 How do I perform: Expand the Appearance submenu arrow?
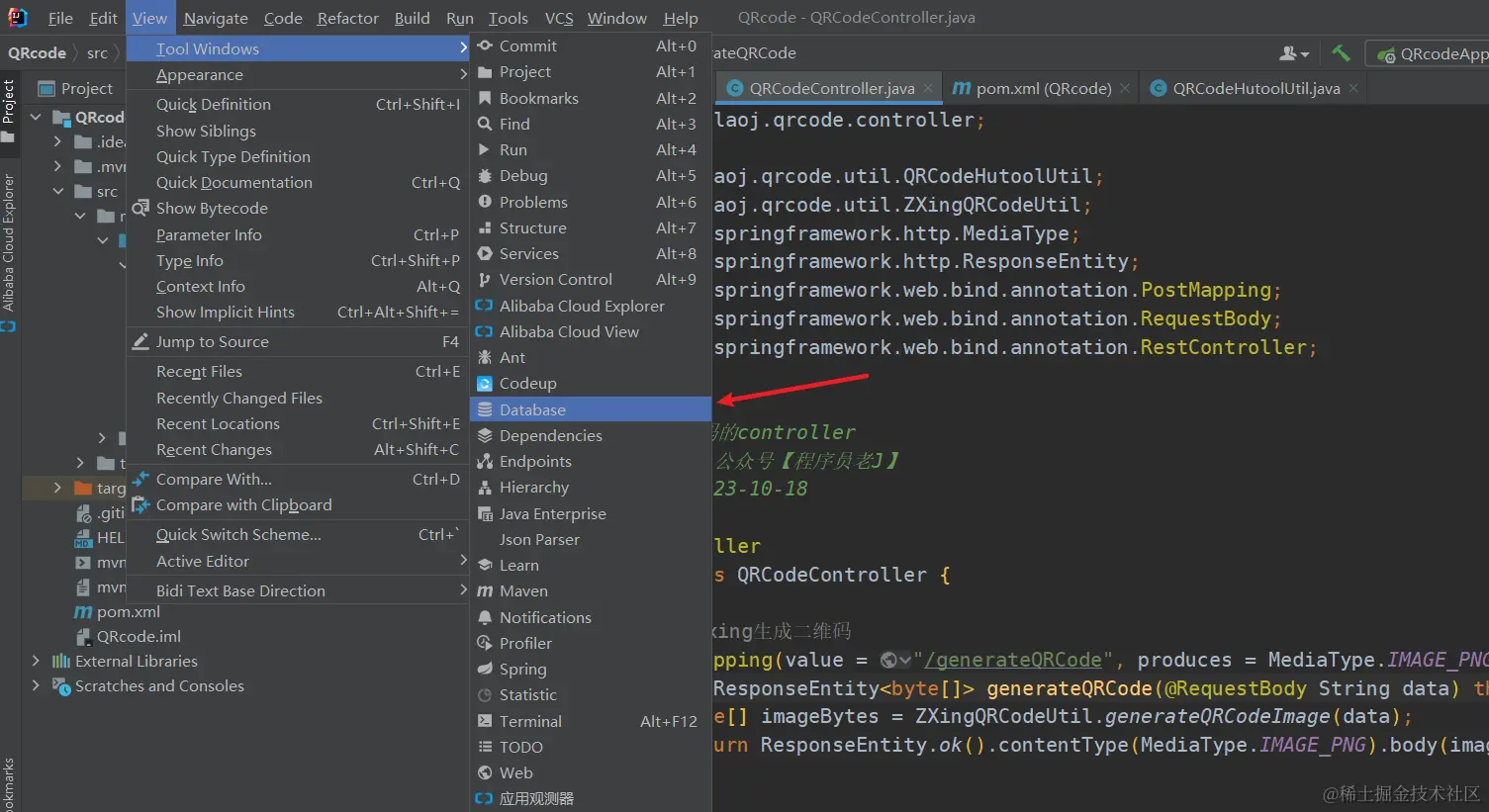pyautogui.click(x=463, y=74)
